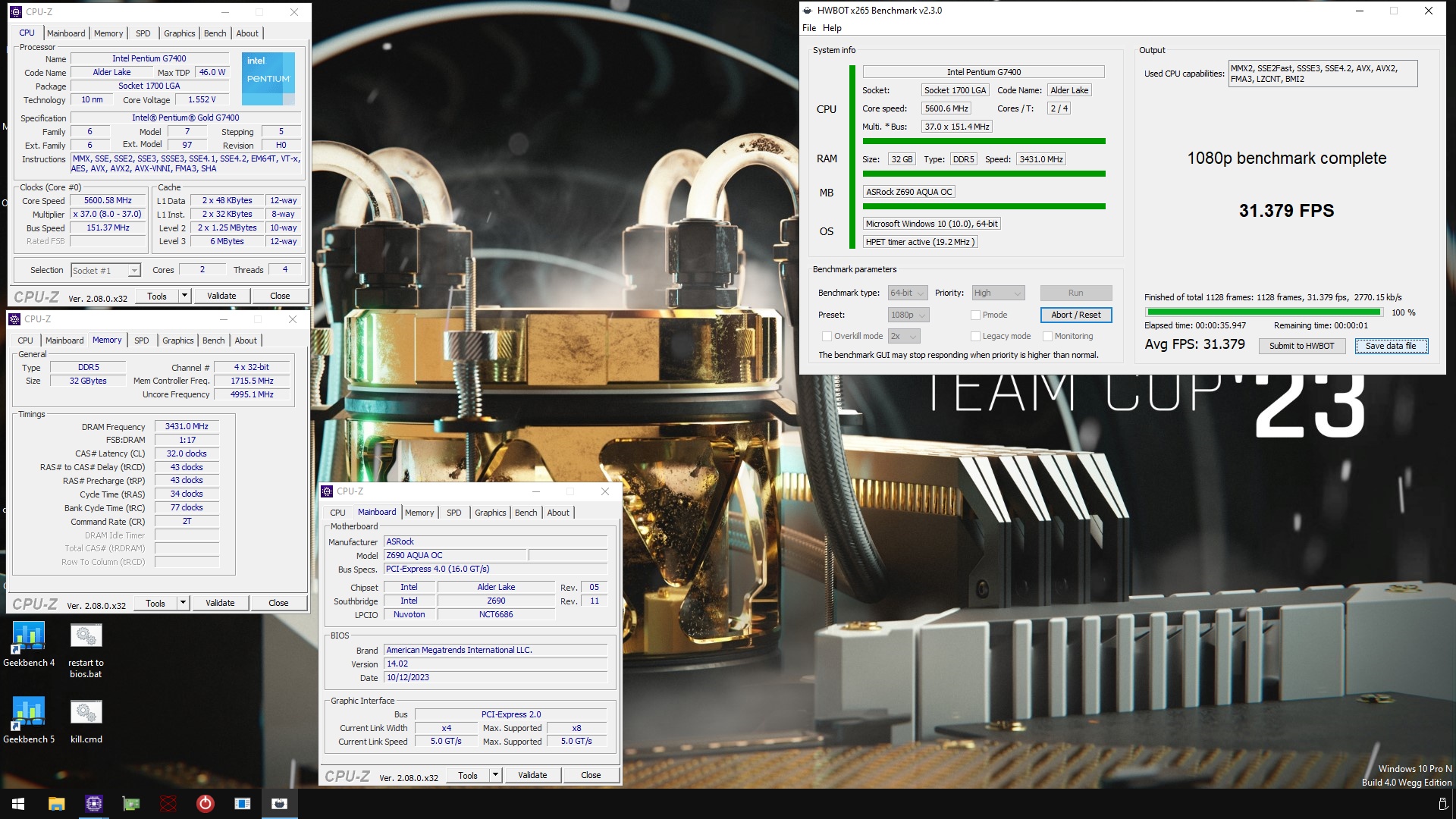Image resolution: width=1456 pixels, height=819 pixels.
Task: Click the Abort / Reset button
Action: tap(1075, 315)
